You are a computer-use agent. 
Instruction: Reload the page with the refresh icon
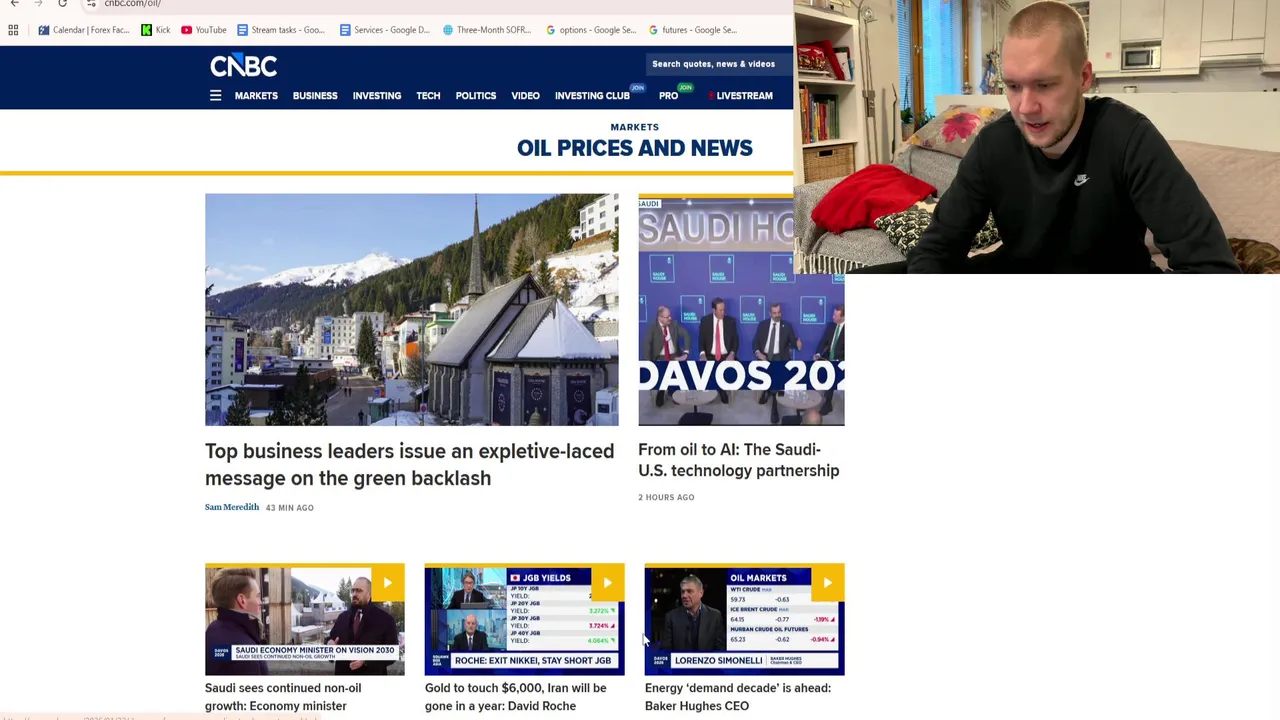point(62,3)
